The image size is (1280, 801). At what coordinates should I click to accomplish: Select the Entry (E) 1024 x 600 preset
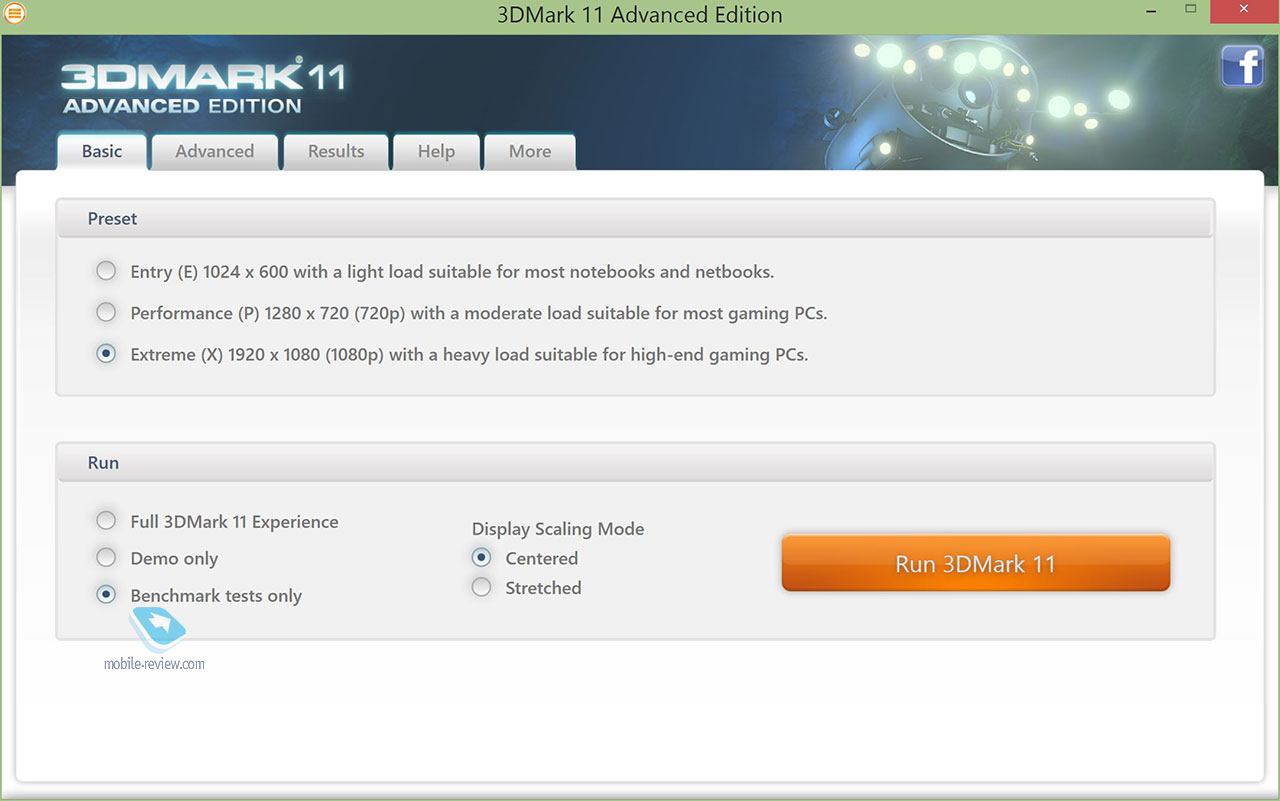click(x=106, y=271)
